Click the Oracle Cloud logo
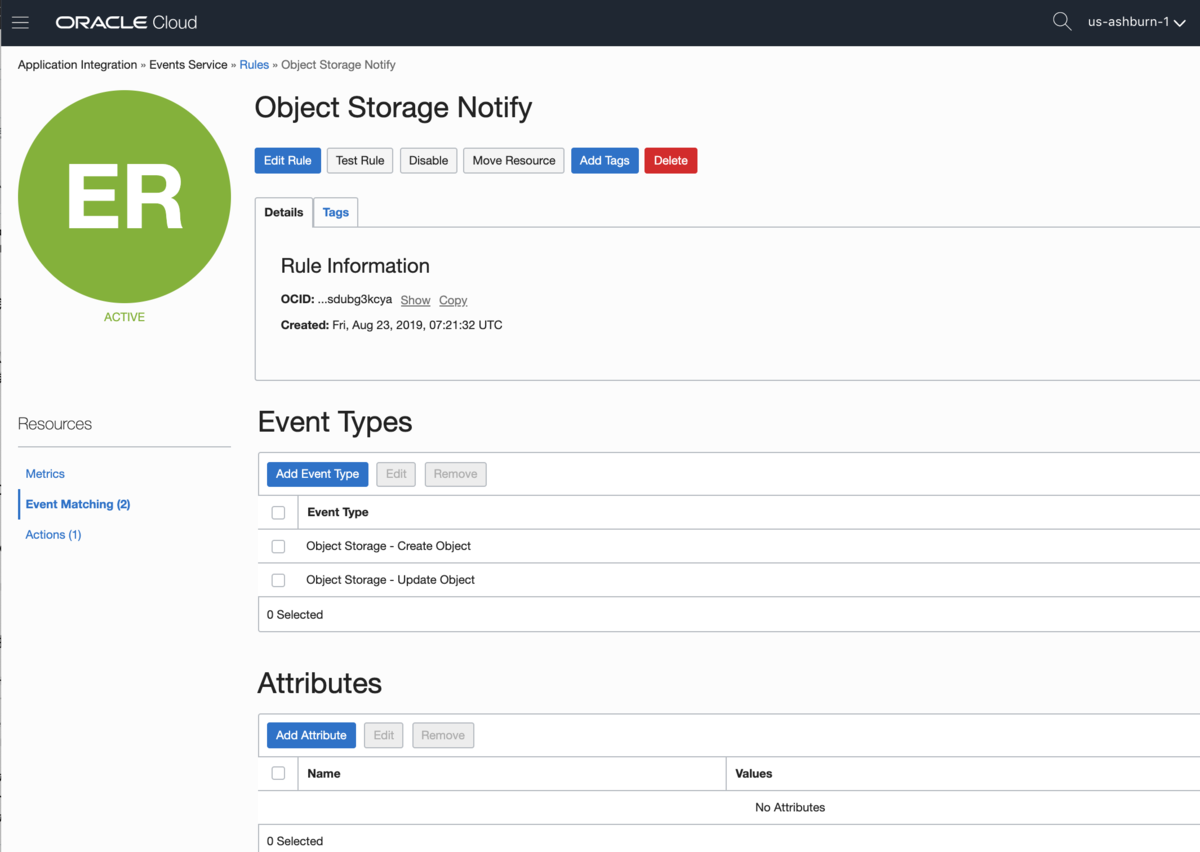The height and width of the screenshot is (852, 1200). (x=126, y=22)
